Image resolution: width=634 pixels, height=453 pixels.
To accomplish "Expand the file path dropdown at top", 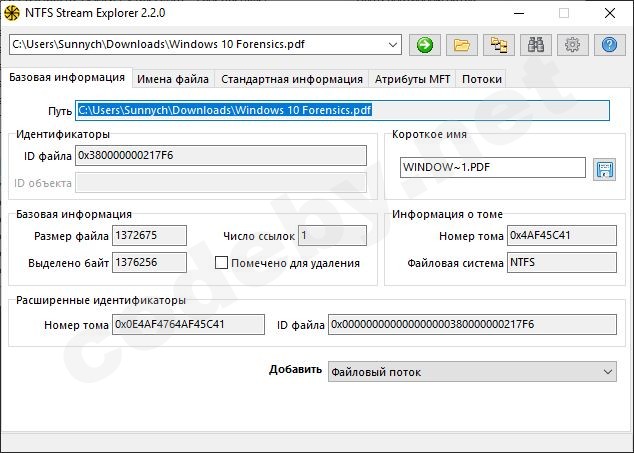I will pos(392,45).
